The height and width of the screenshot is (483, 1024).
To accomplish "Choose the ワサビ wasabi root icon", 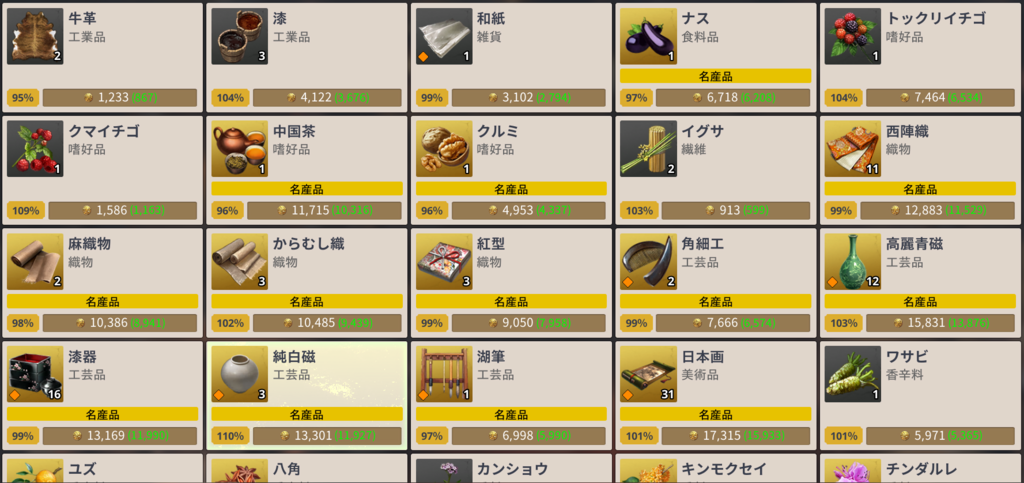I will click(x=853, y=374).
